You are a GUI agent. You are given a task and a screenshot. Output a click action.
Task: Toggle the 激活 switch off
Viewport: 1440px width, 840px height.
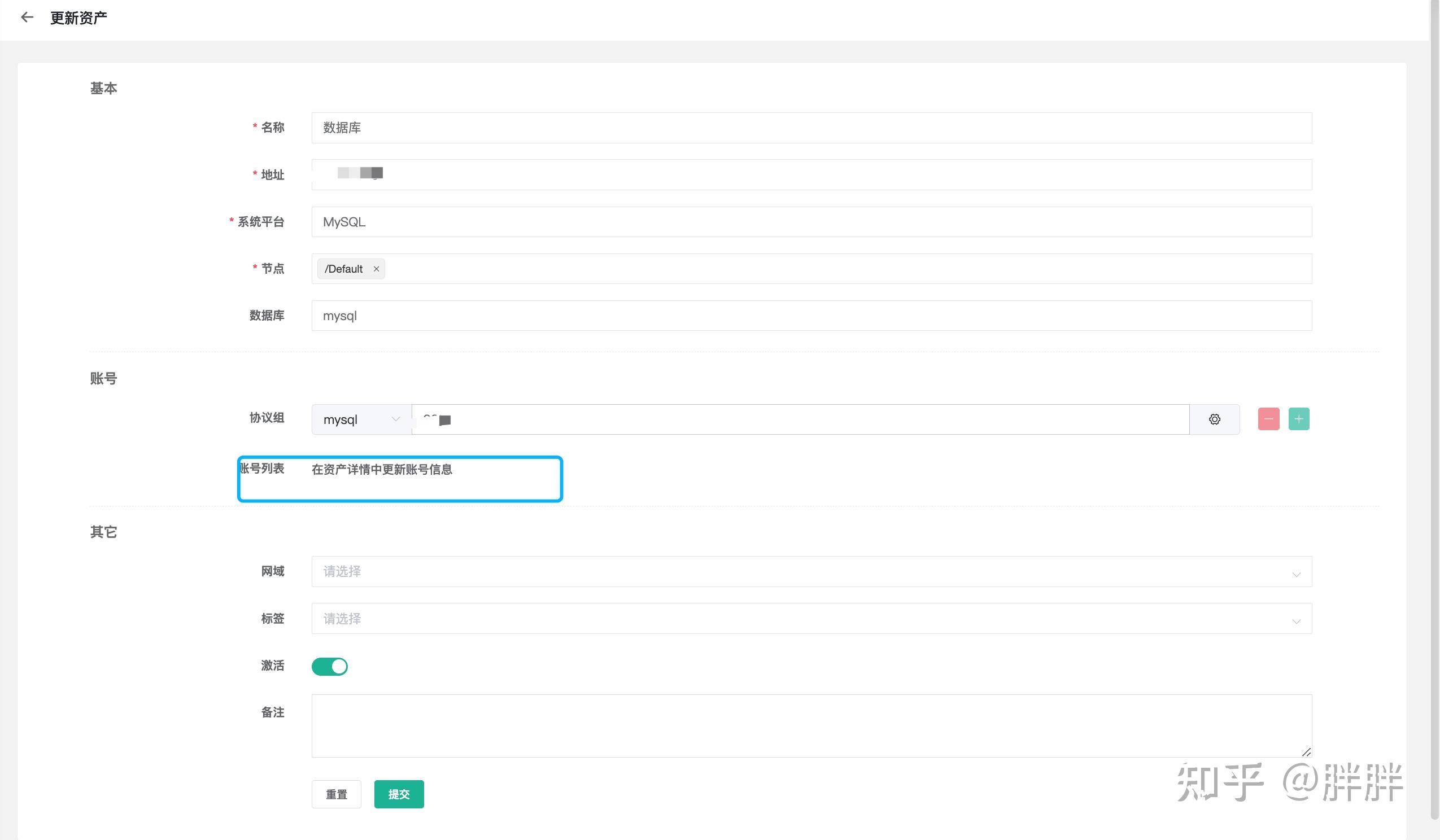coord(329,666)
